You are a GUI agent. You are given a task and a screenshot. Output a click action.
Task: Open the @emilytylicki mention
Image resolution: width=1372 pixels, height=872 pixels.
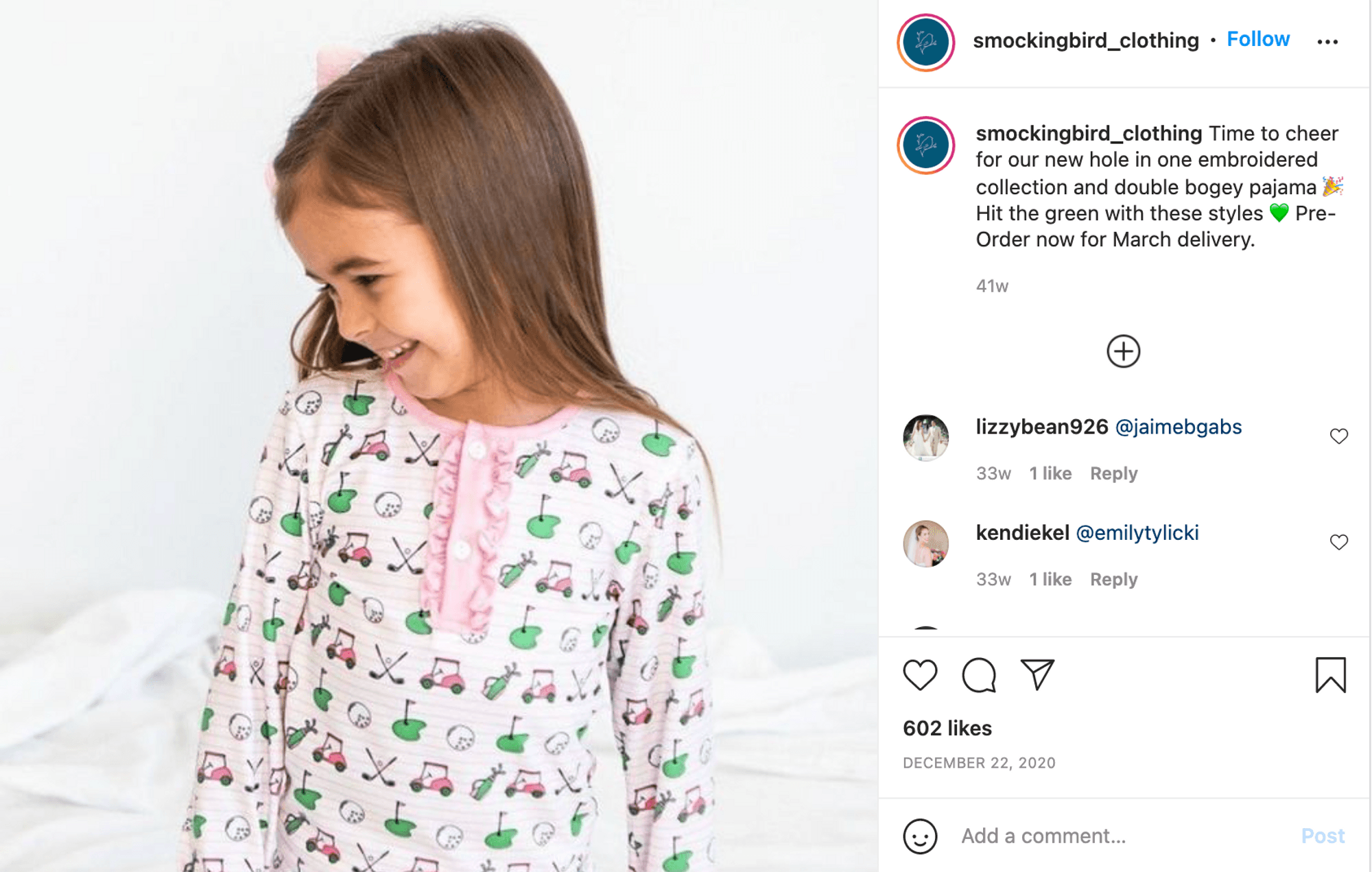(x=1137, y=533)
